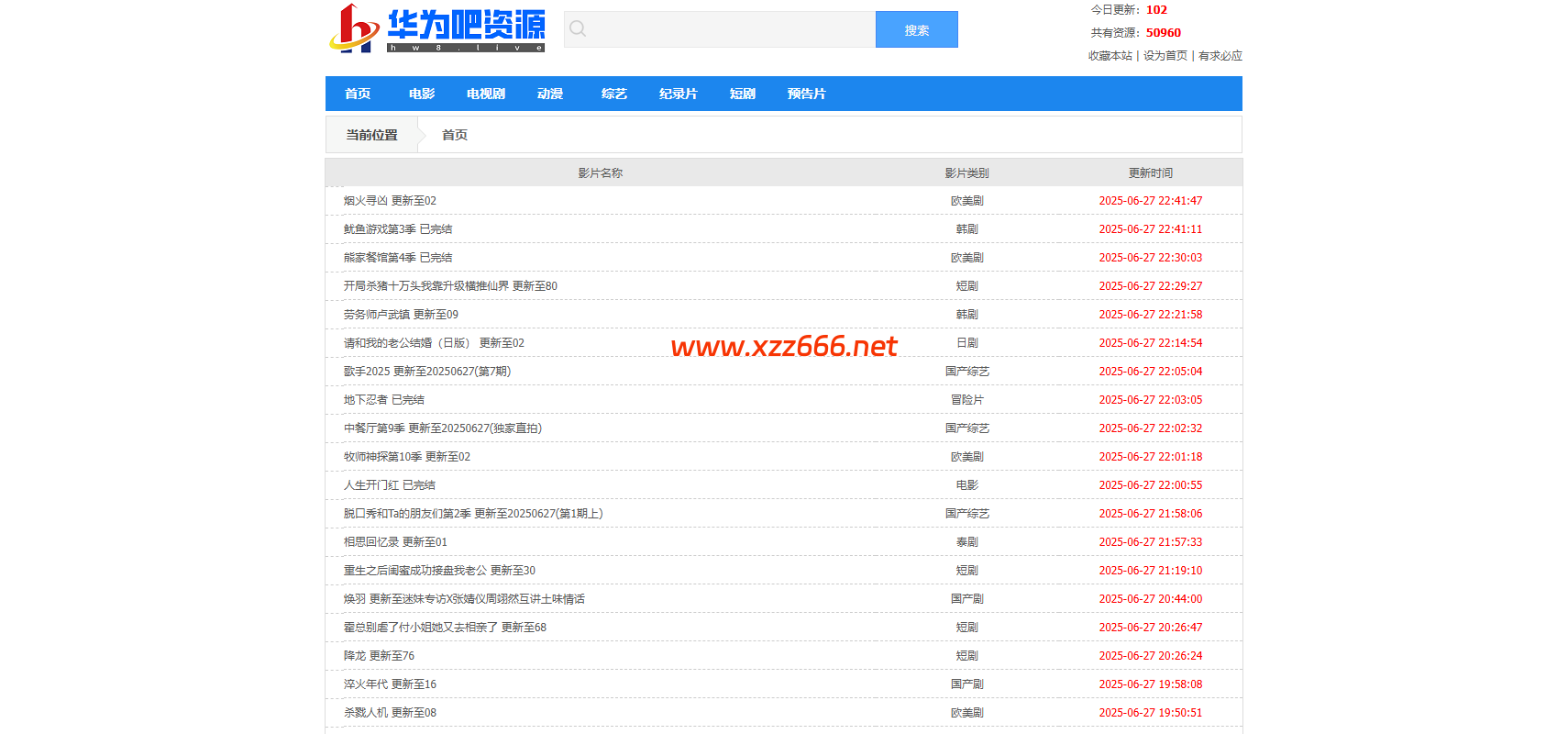Viewport: 1568px width, 734px height.
Task: Open 淬火年代 更新至16 entry
Action: click(x=390, y=684)
